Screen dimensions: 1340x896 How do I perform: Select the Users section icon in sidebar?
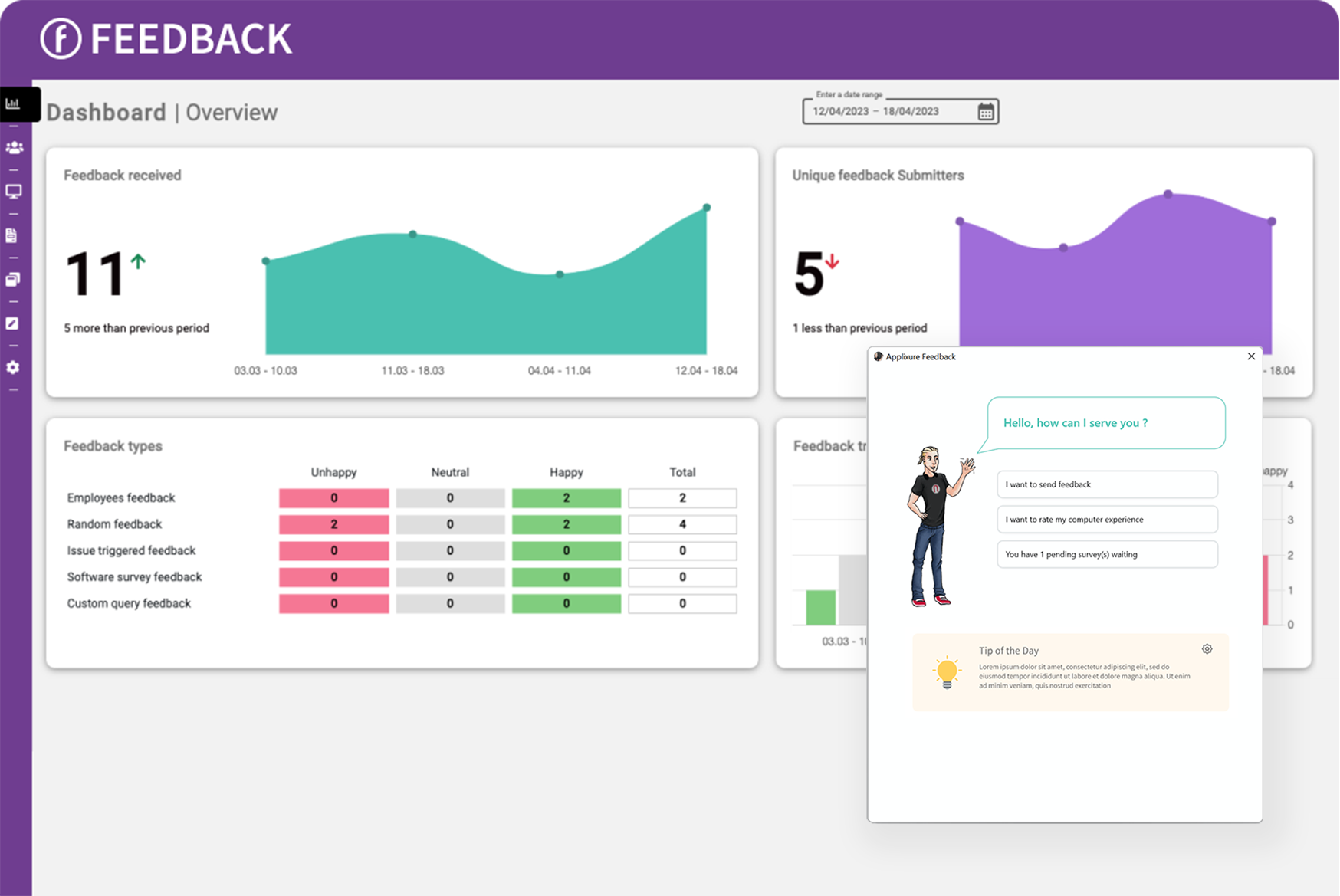pyautogui.click(x=14, y=147)
